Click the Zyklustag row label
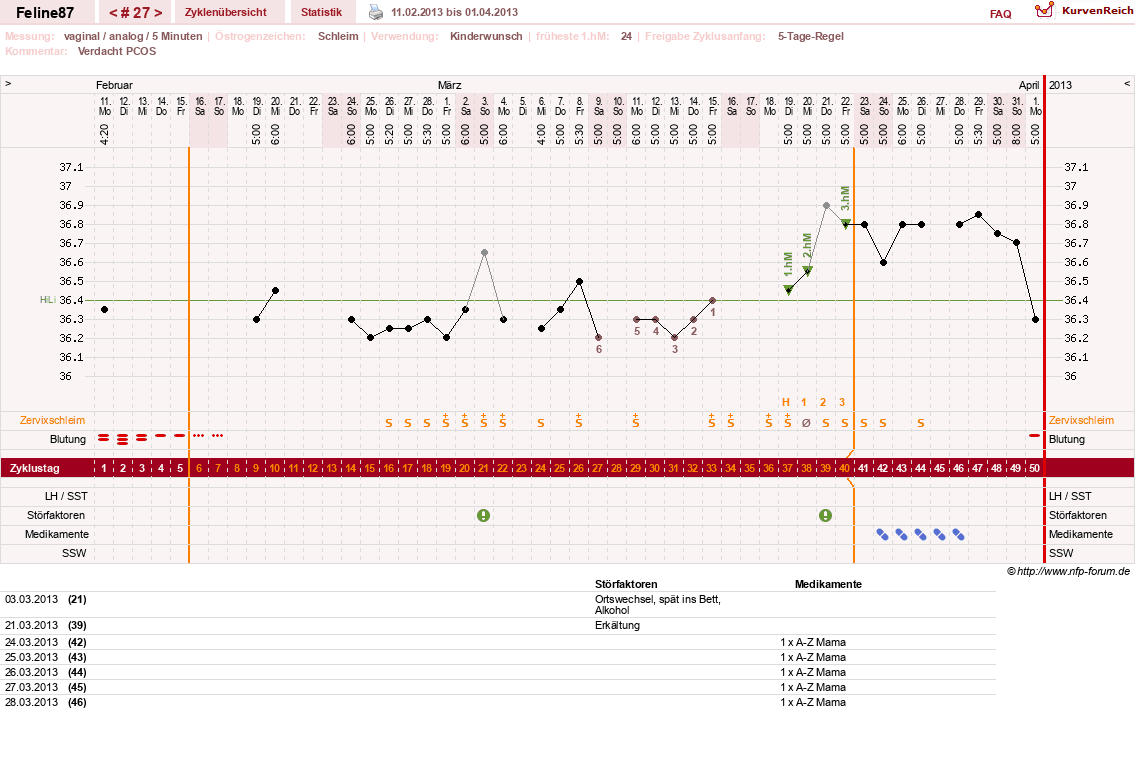Screen dimensions: 1135x757 click(x=35, y=468)
